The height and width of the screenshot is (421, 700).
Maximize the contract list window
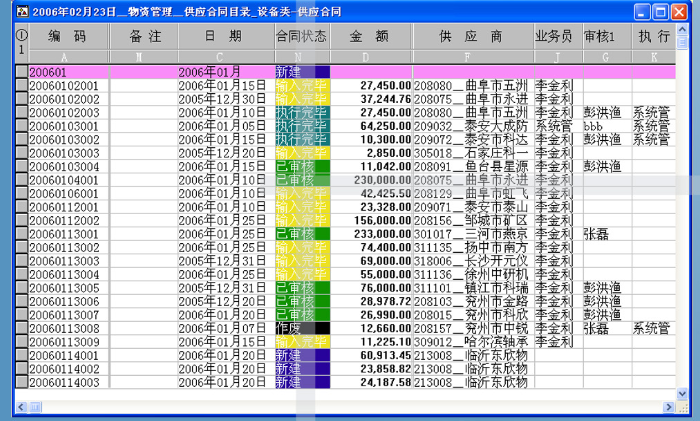(x=657, y=12)
